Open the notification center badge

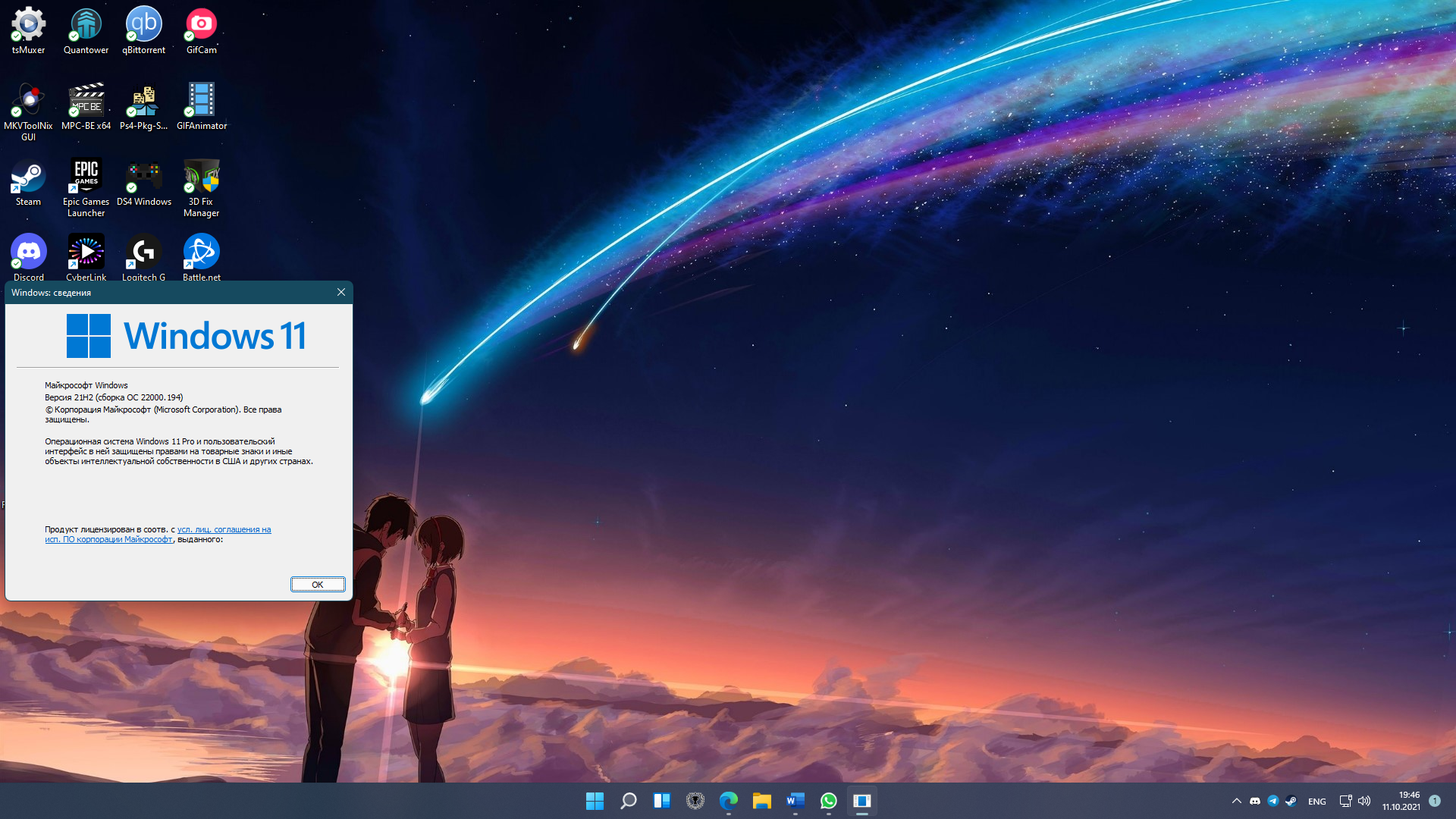click(1435, 801)
